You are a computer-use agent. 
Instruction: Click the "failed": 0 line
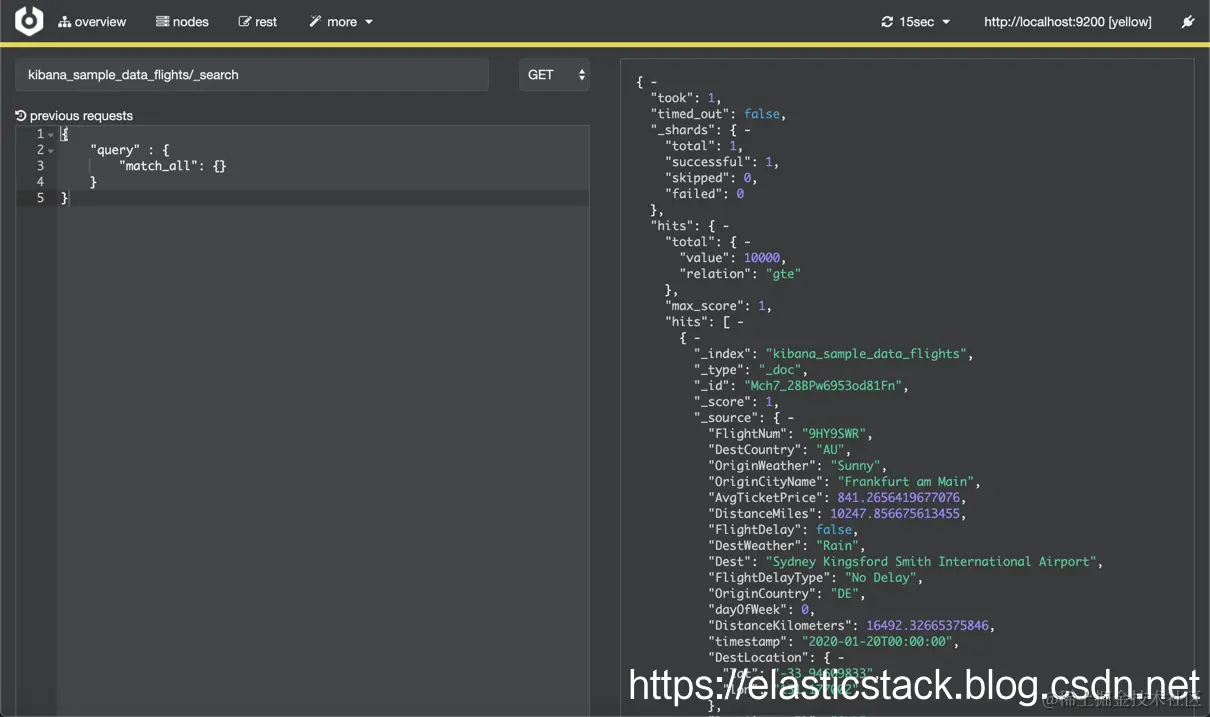tap(704, 194)
